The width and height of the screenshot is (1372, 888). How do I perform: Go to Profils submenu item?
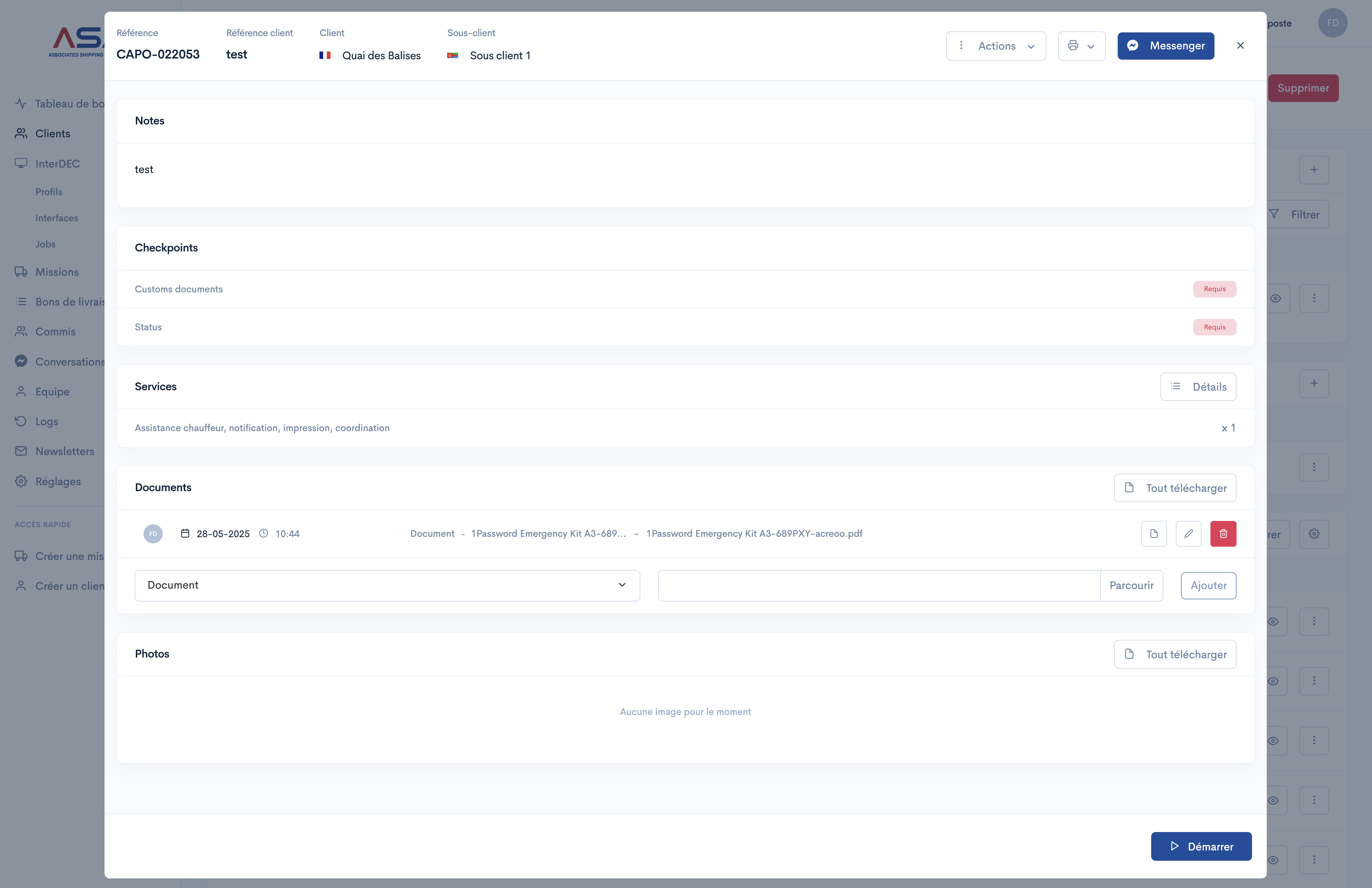tap(49, 191)
